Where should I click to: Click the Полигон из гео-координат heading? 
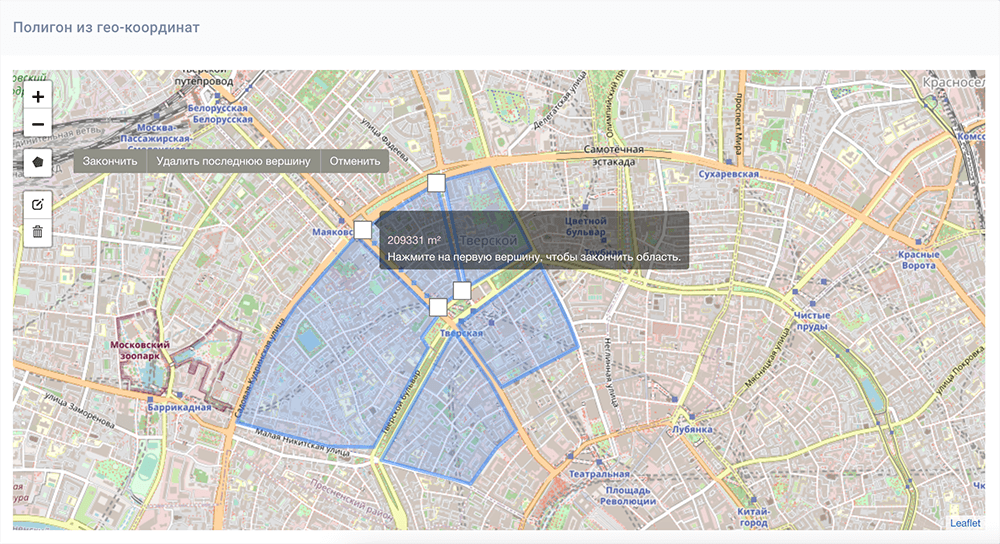[106, 27]
